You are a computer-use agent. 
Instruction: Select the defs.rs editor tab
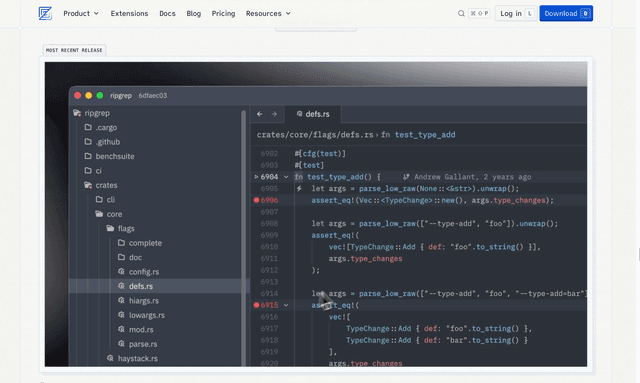pyautogui.click(x=313, y=114)
